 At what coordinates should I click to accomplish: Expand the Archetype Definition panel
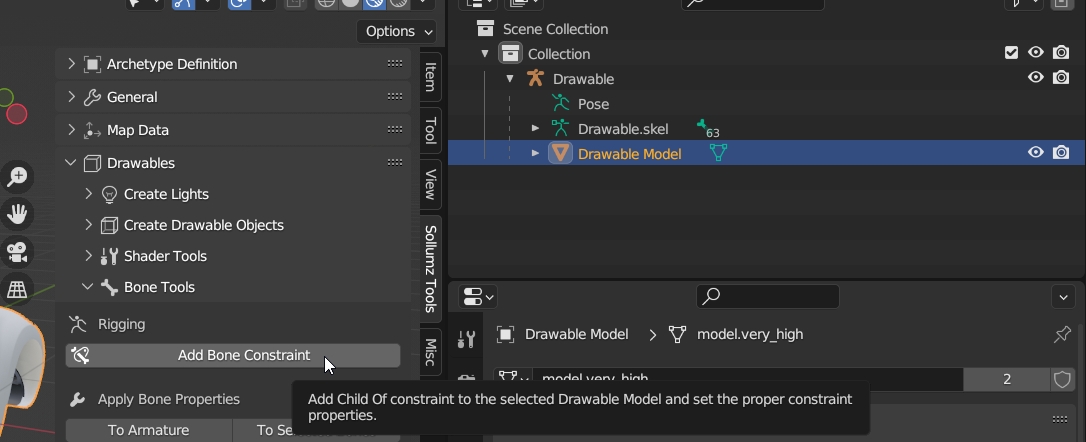pos(71,64)
